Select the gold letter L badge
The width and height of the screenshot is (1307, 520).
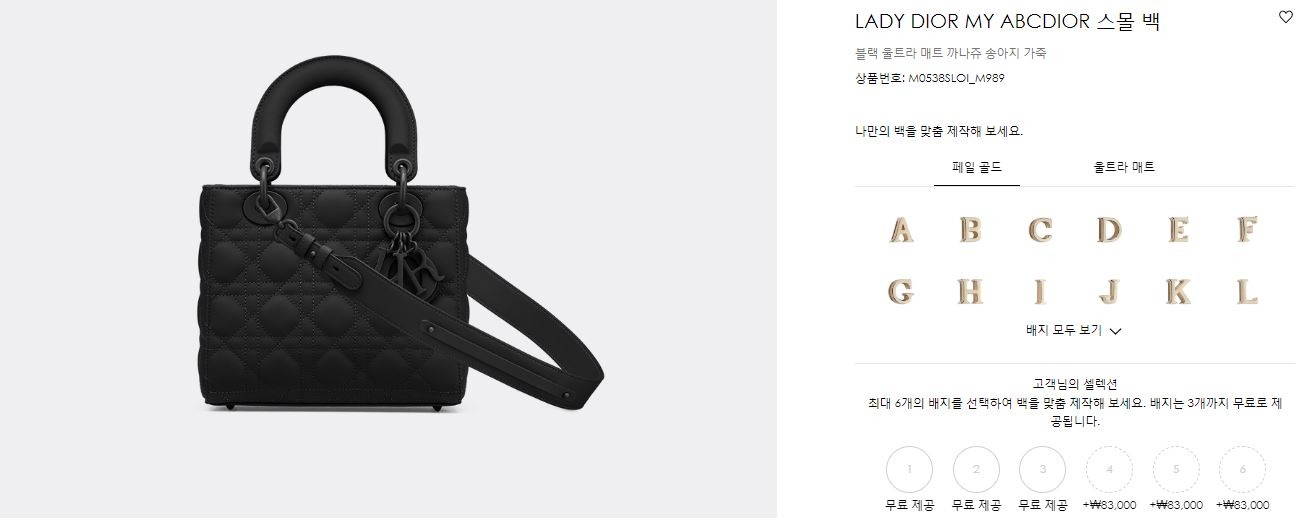(x=1246, y=292)
